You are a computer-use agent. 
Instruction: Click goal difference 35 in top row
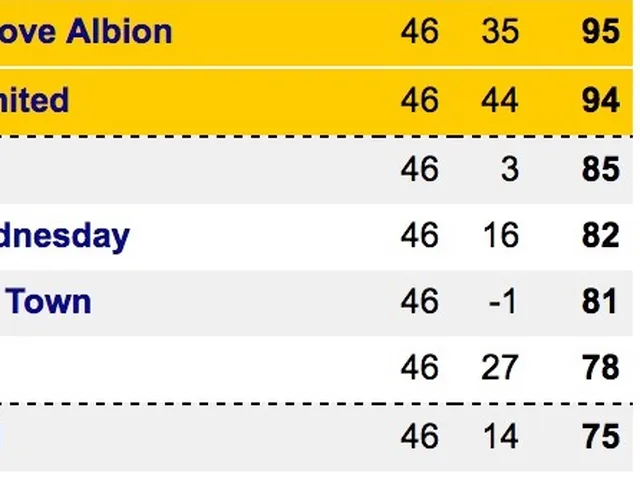pos(498,31)
